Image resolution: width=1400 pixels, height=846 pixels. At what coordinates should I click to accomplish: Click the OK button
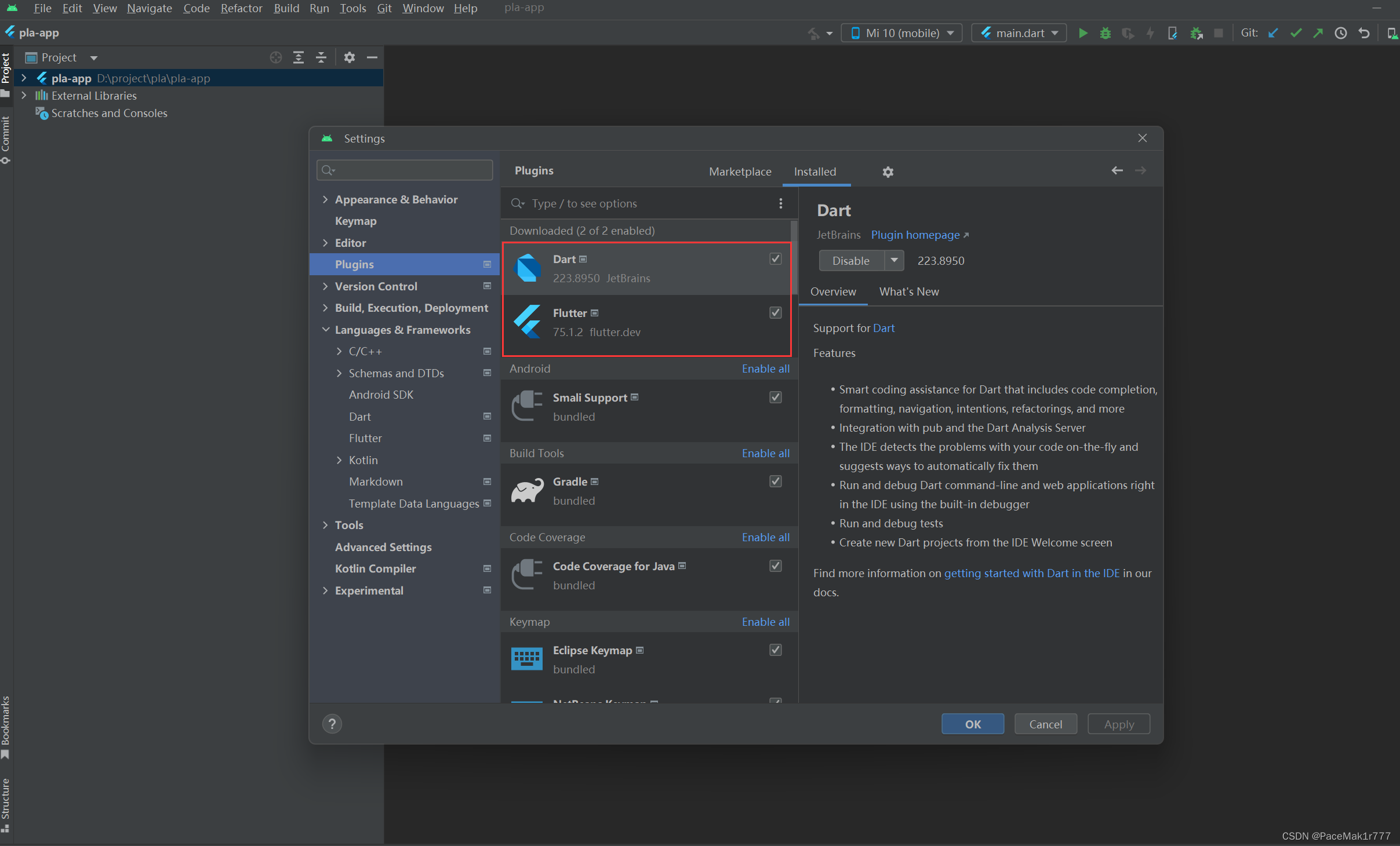973,724
